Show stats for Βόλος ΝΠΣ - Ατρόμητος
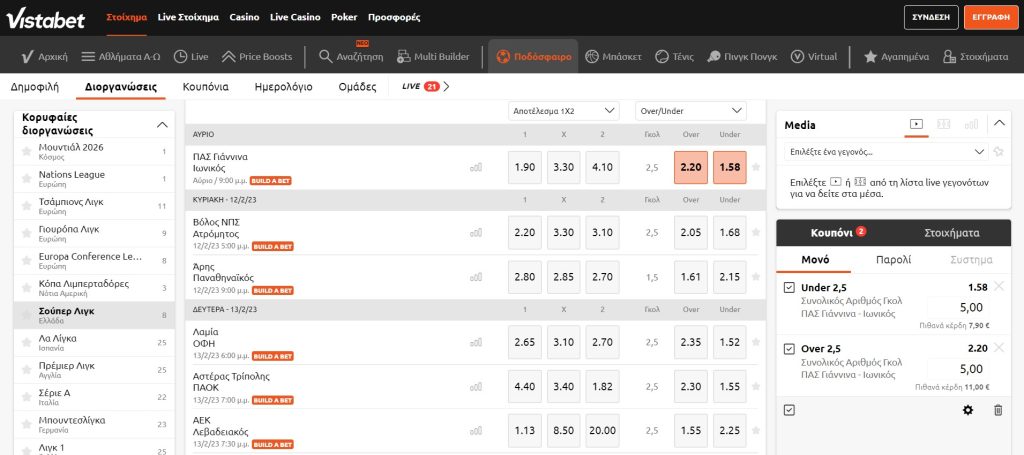The height and width of the screenshot is (455, 1024). point(475,232)
